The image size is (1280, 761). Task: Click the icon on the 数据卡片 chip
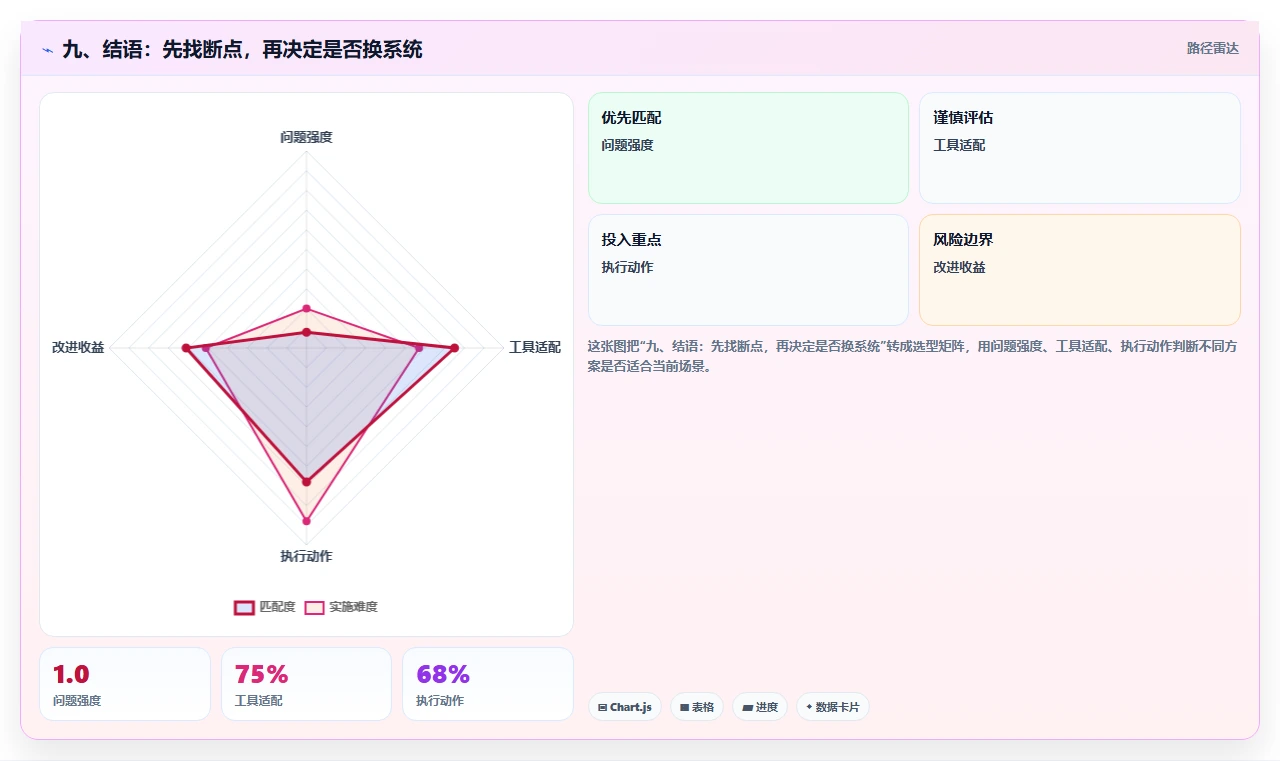click(x=809, y=707)
